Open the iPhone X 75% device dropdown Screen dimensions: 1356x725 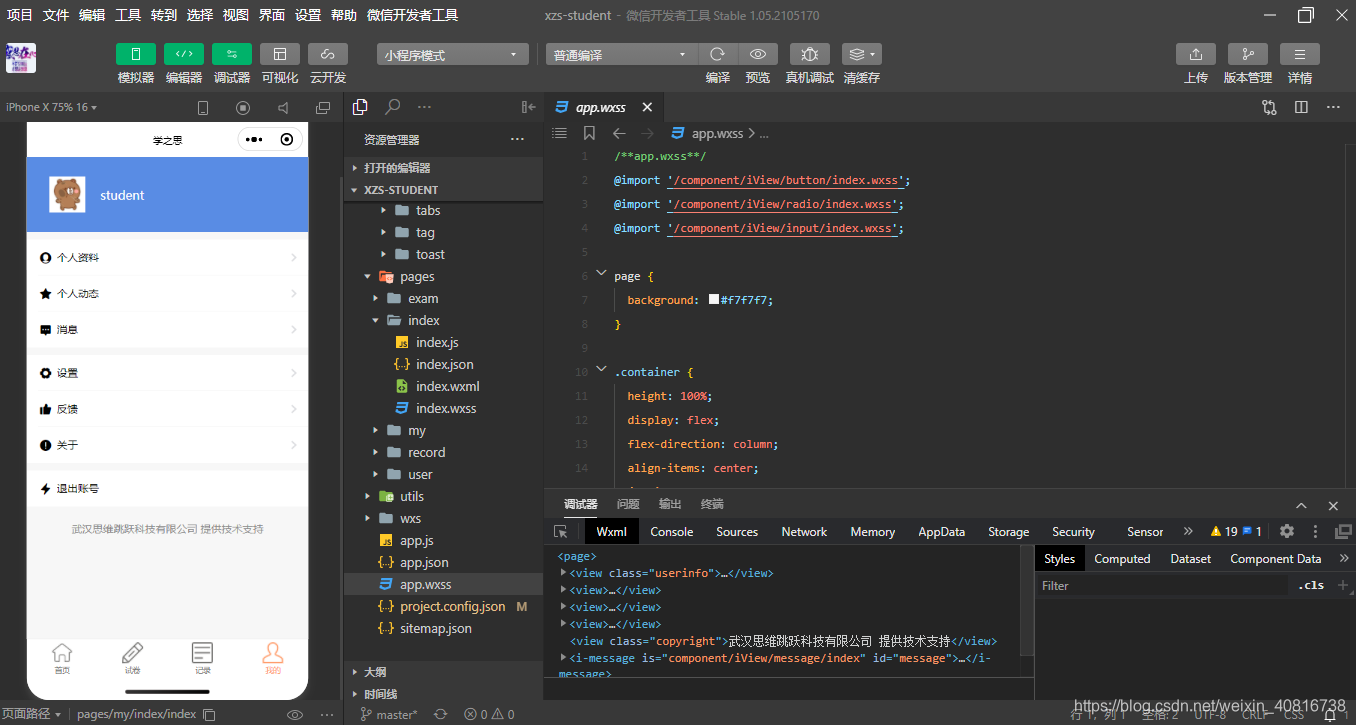point(51,107)
